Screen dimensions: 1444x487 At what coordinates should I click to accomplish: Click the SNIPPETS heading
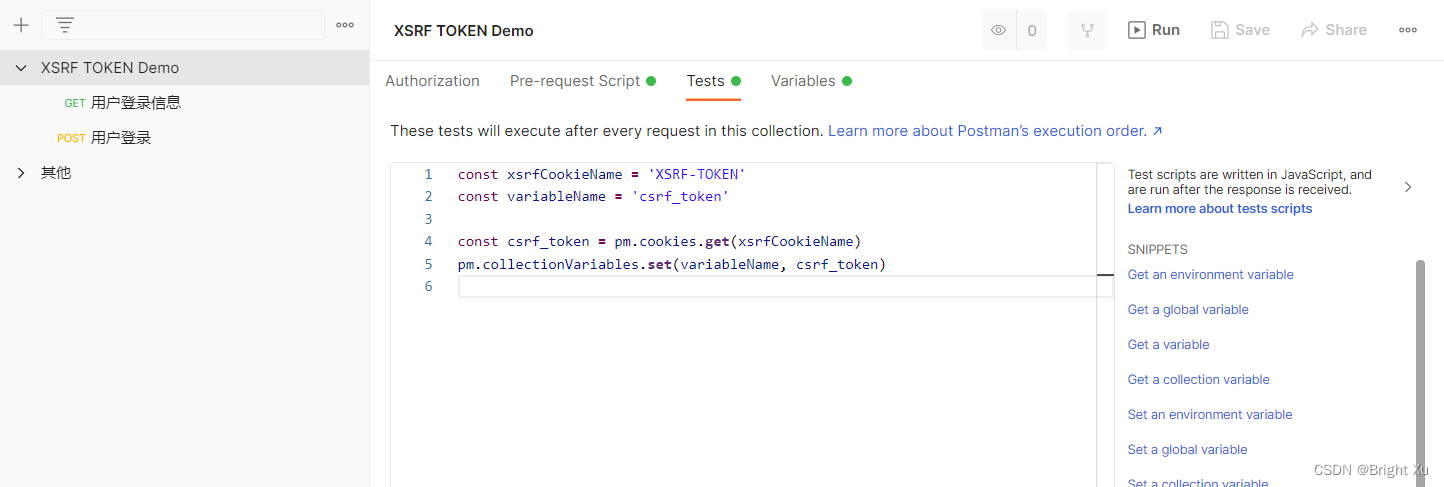pos(1157,250)
